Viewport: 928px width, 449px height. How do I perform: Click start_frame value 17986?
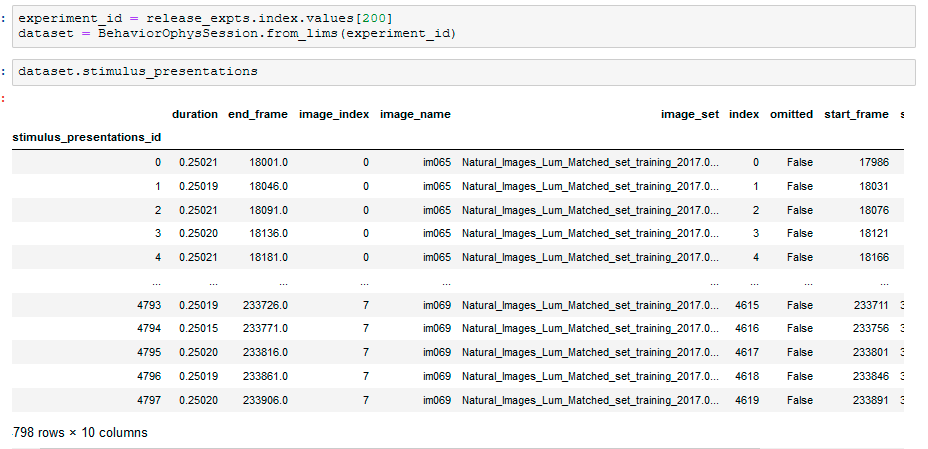[874, 162]
